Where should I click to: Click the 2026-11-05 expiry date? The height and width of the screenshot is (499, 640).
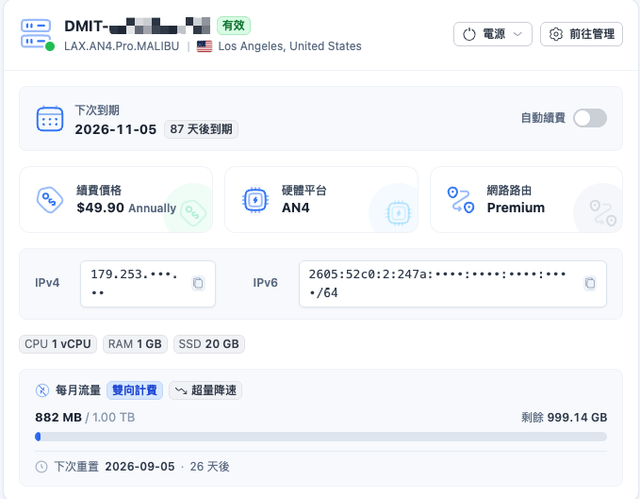116,129
